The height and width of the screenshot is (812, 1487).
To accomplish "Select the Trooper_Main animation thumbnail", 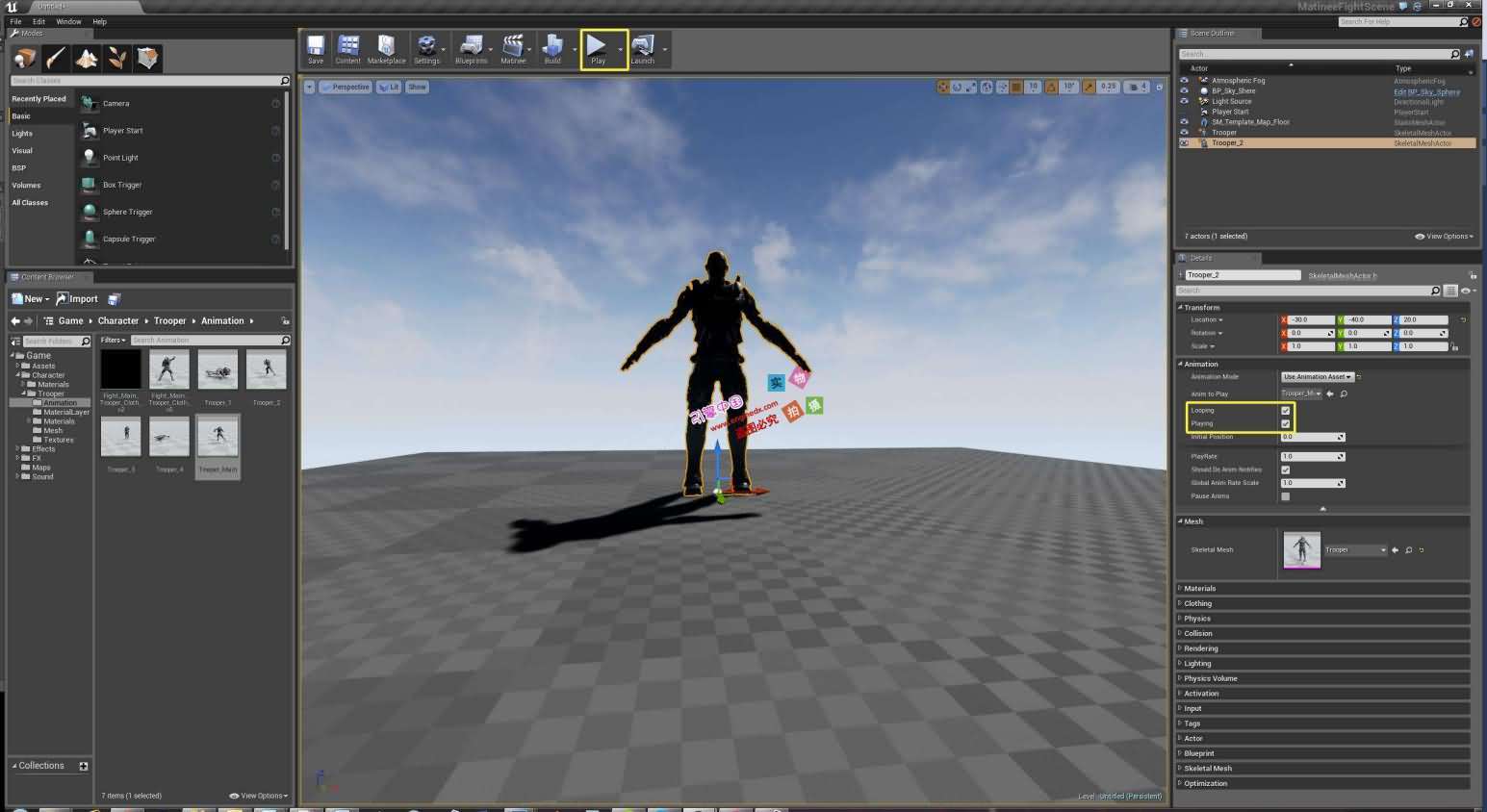I will pos(218,438).
